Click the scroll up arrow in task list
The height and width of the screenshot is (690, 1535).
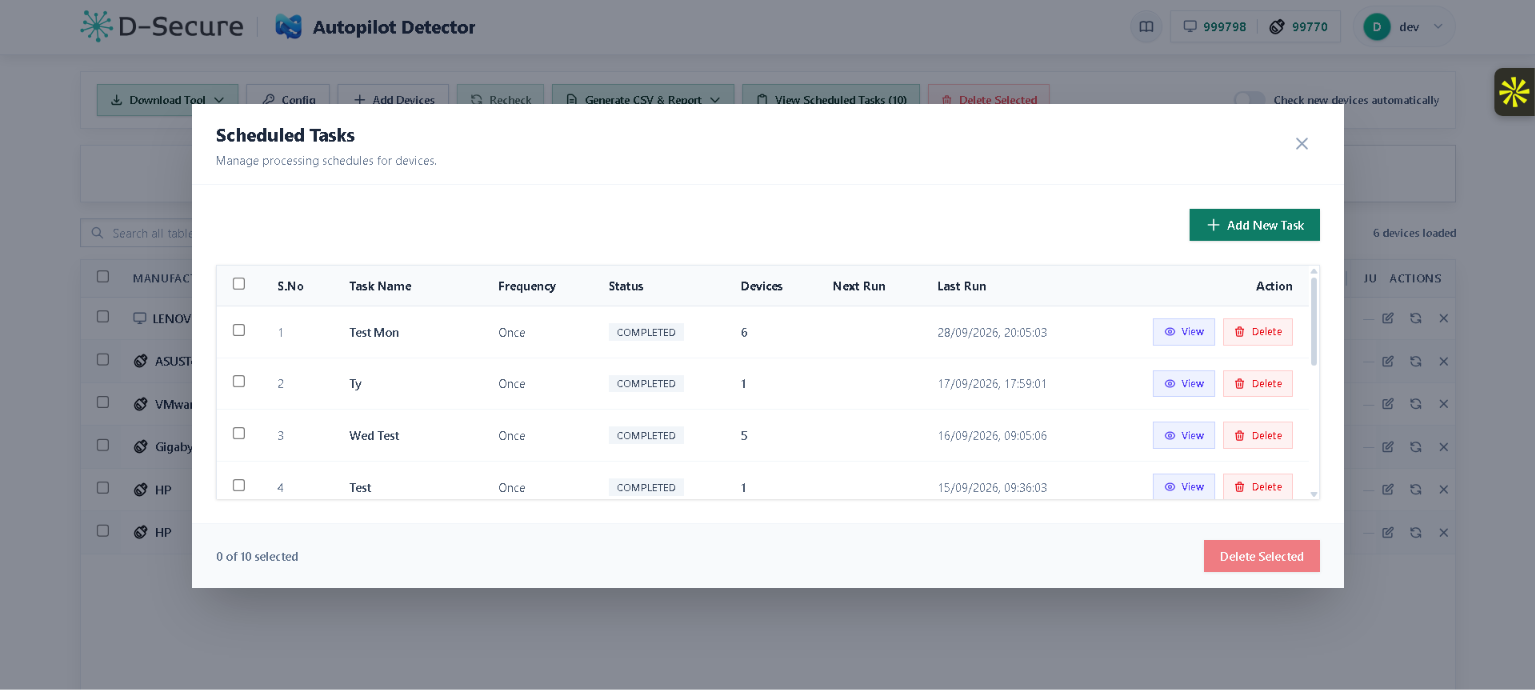1314,272
